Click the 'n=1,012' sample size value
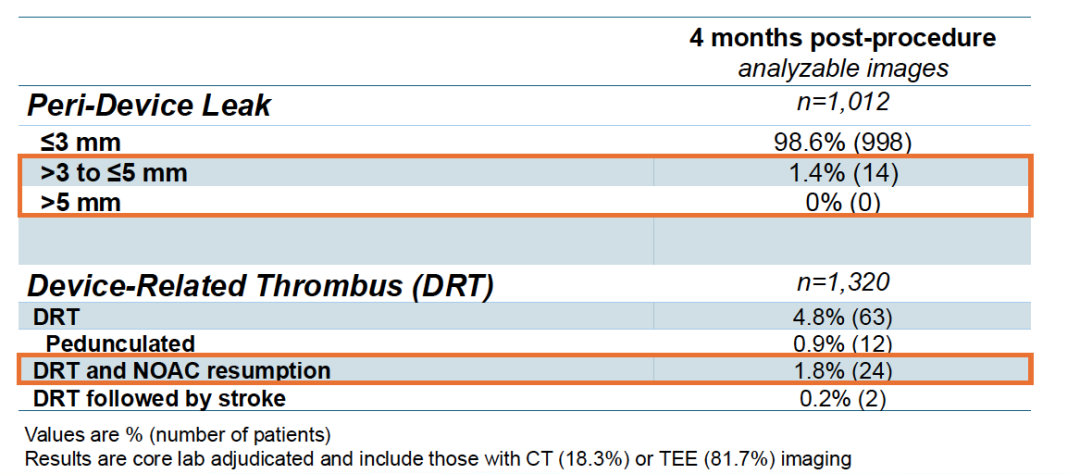Screen dimensions: 1080x474 point(842,103)
